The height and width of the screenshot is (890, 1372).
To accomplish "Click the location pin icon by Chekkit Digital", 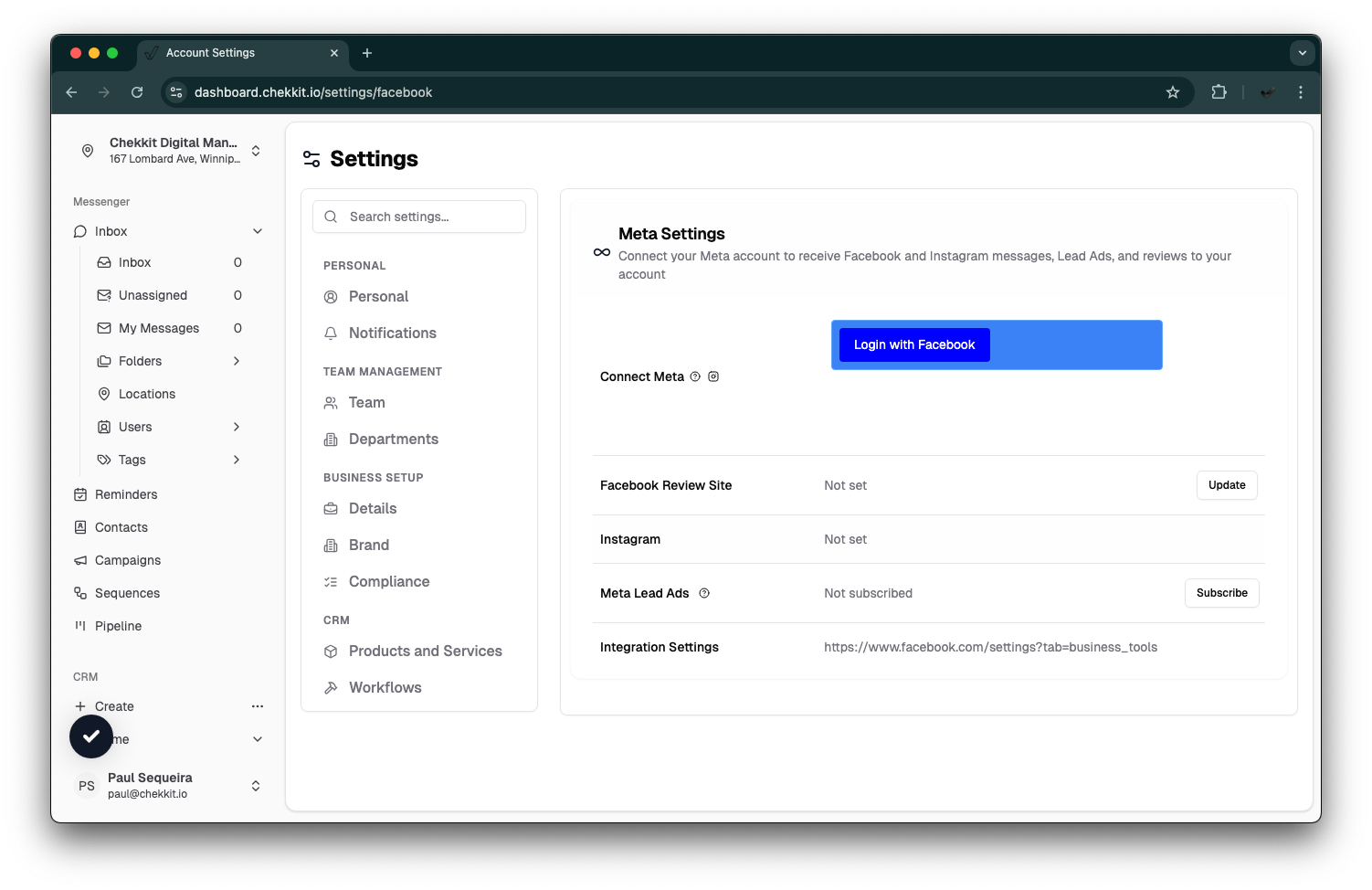I will [x=88, y=151].
